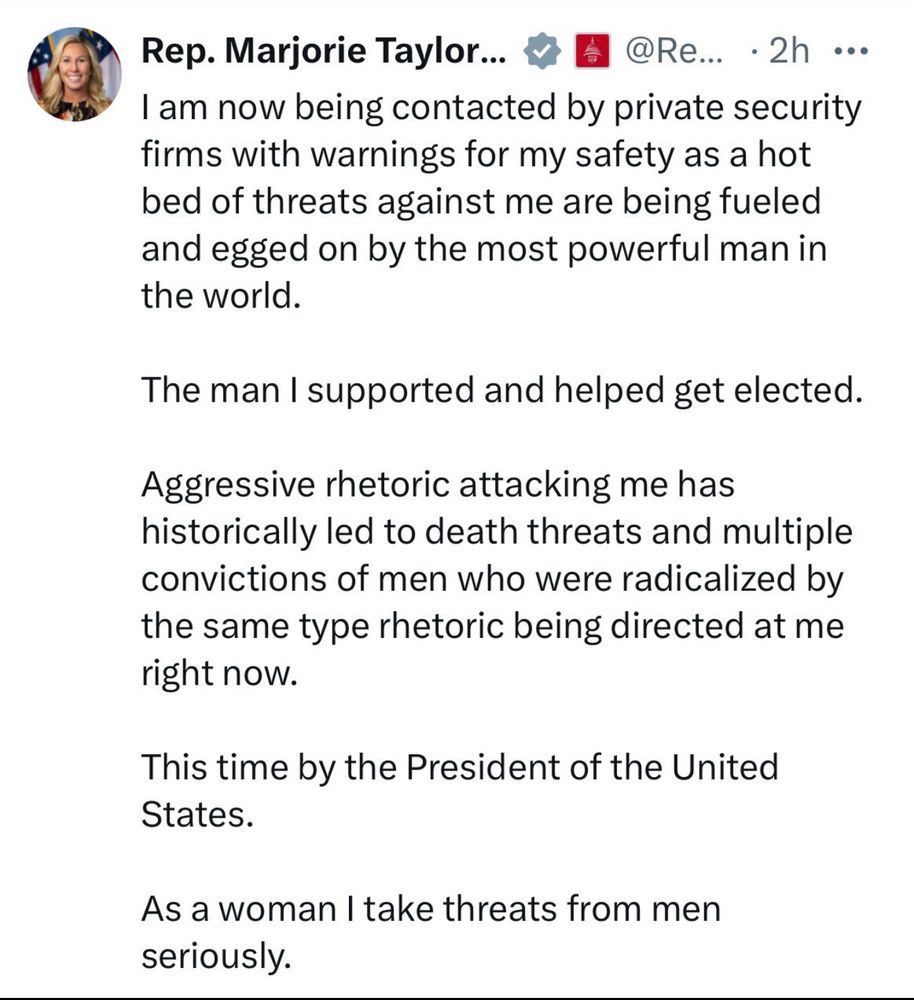Screen dimensions: 914x1000
Task: Click the words 'the world.'
Action: tap(221, 296)
